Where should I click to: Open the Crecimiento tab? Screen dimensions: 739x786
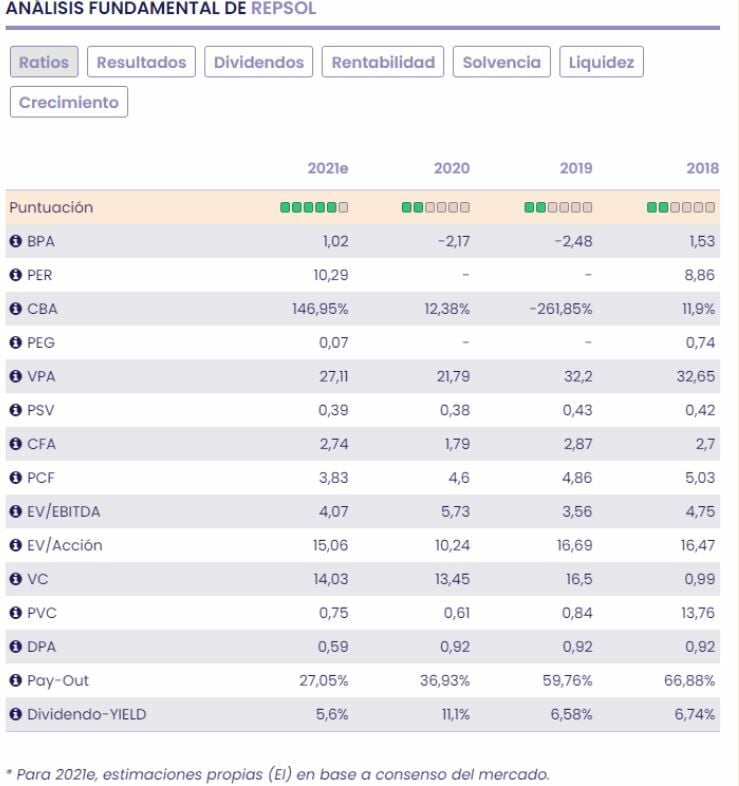(69, 102)
